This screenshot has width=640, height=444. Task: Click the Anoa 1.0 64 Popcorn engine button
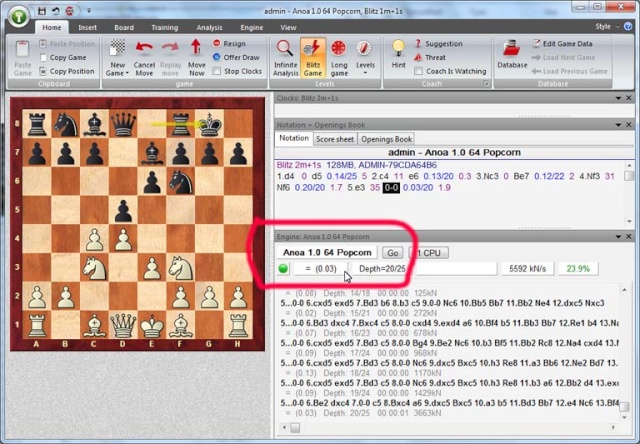click(x=327, y=253)
